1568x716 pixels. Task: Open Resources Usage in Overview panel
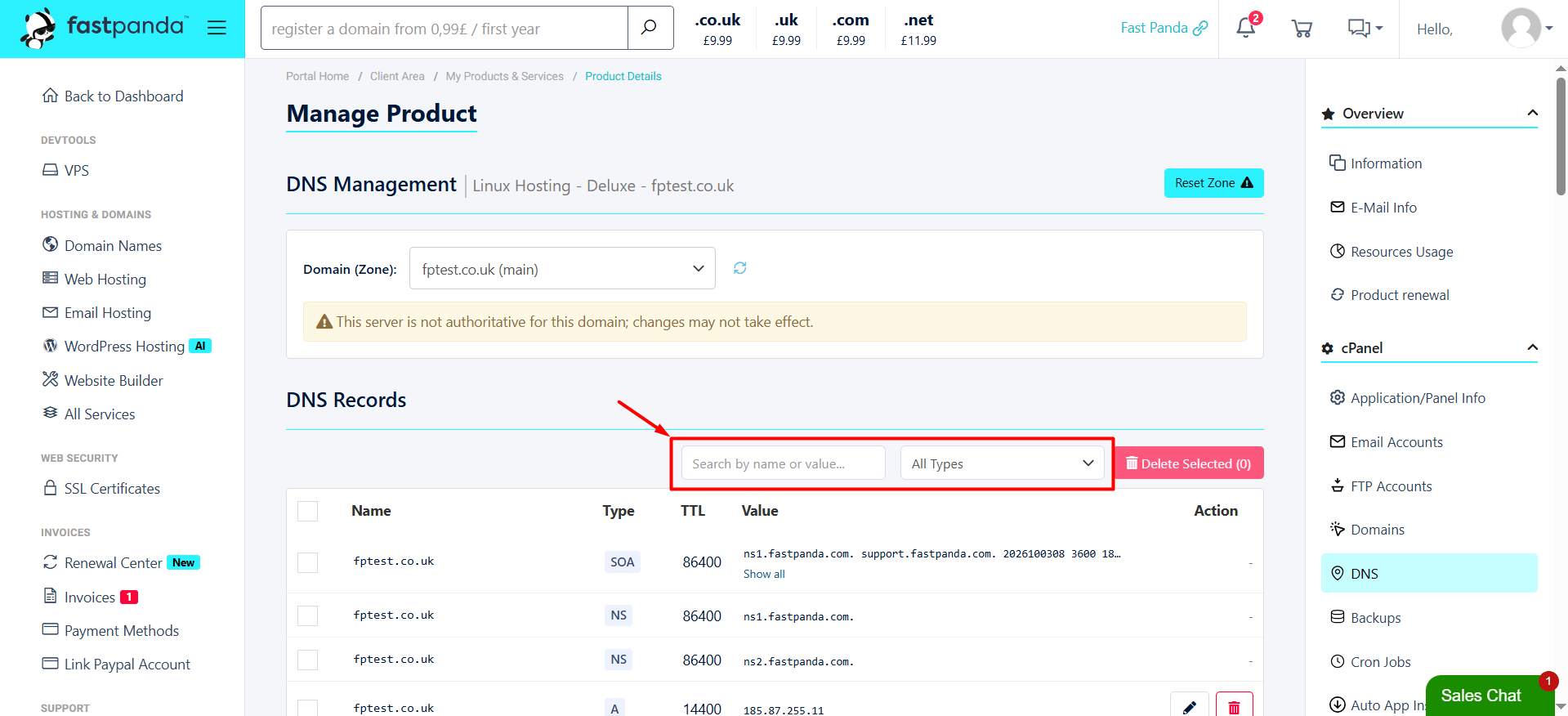(x=1392, y=252)
